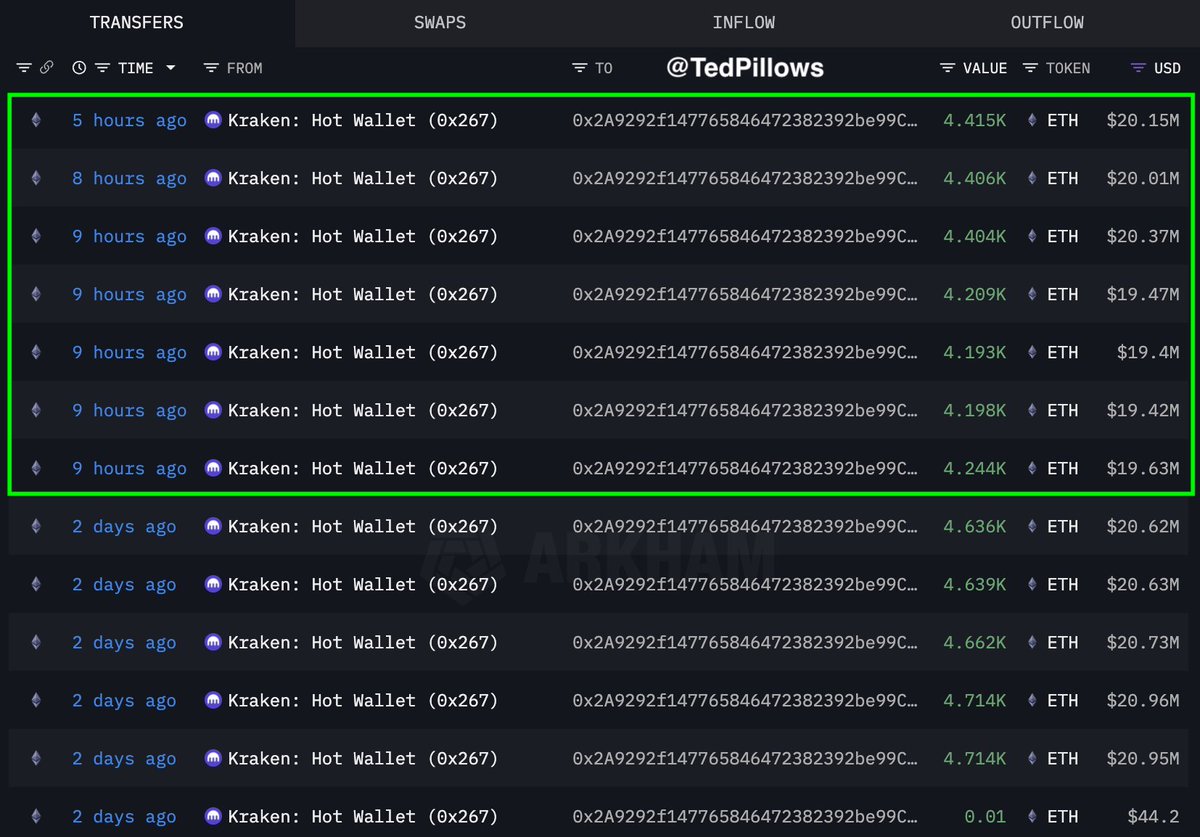Viewport: 1200px width, 837px height.
Task: Click Kraken logo on the $20.63M row
Action: pos(213,584)
